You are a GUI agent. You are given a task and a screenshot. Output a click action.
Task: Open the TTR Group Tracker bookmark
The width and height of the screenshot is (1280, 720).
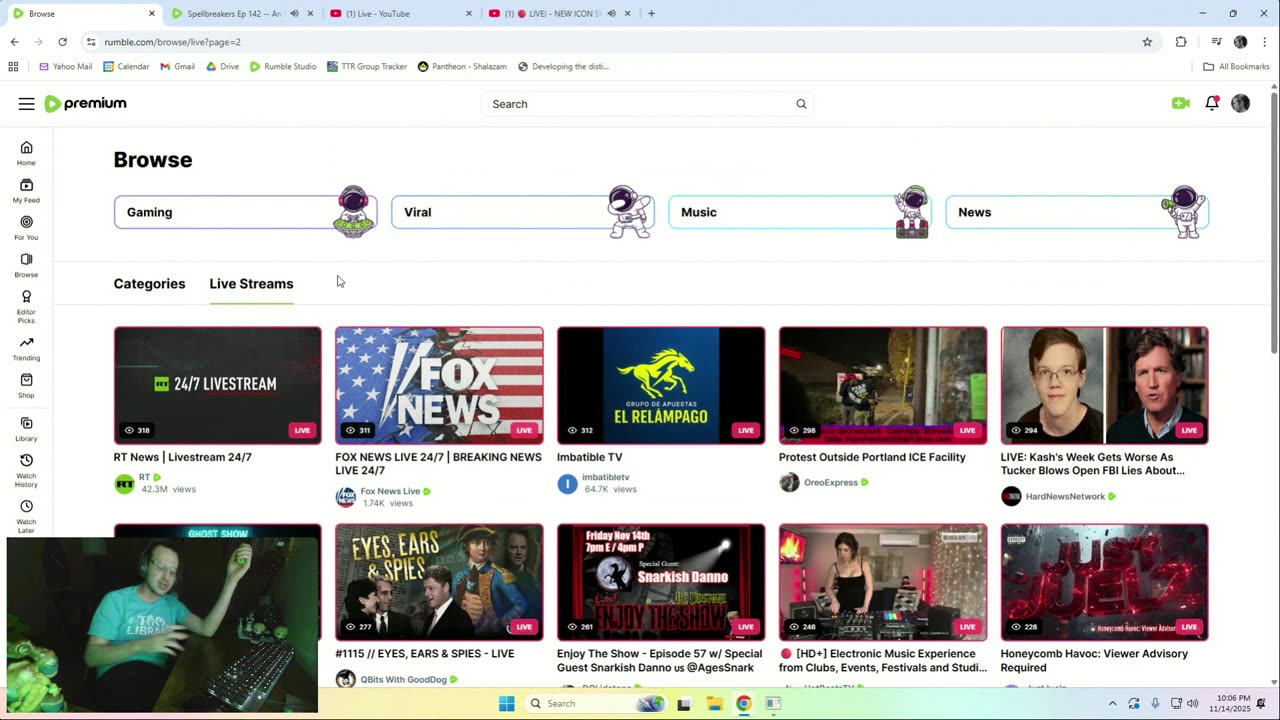[367, 67]
